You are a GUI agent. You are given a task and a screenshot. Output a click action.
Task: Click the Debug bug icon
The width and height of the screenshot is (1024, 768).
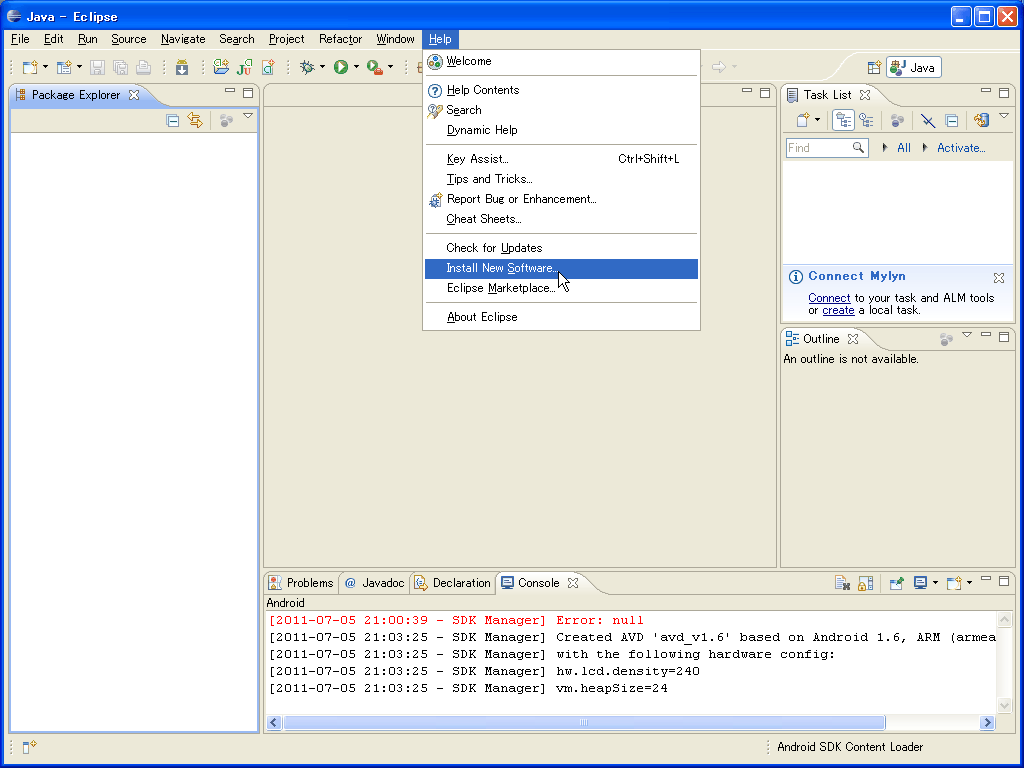click(307, 67)
